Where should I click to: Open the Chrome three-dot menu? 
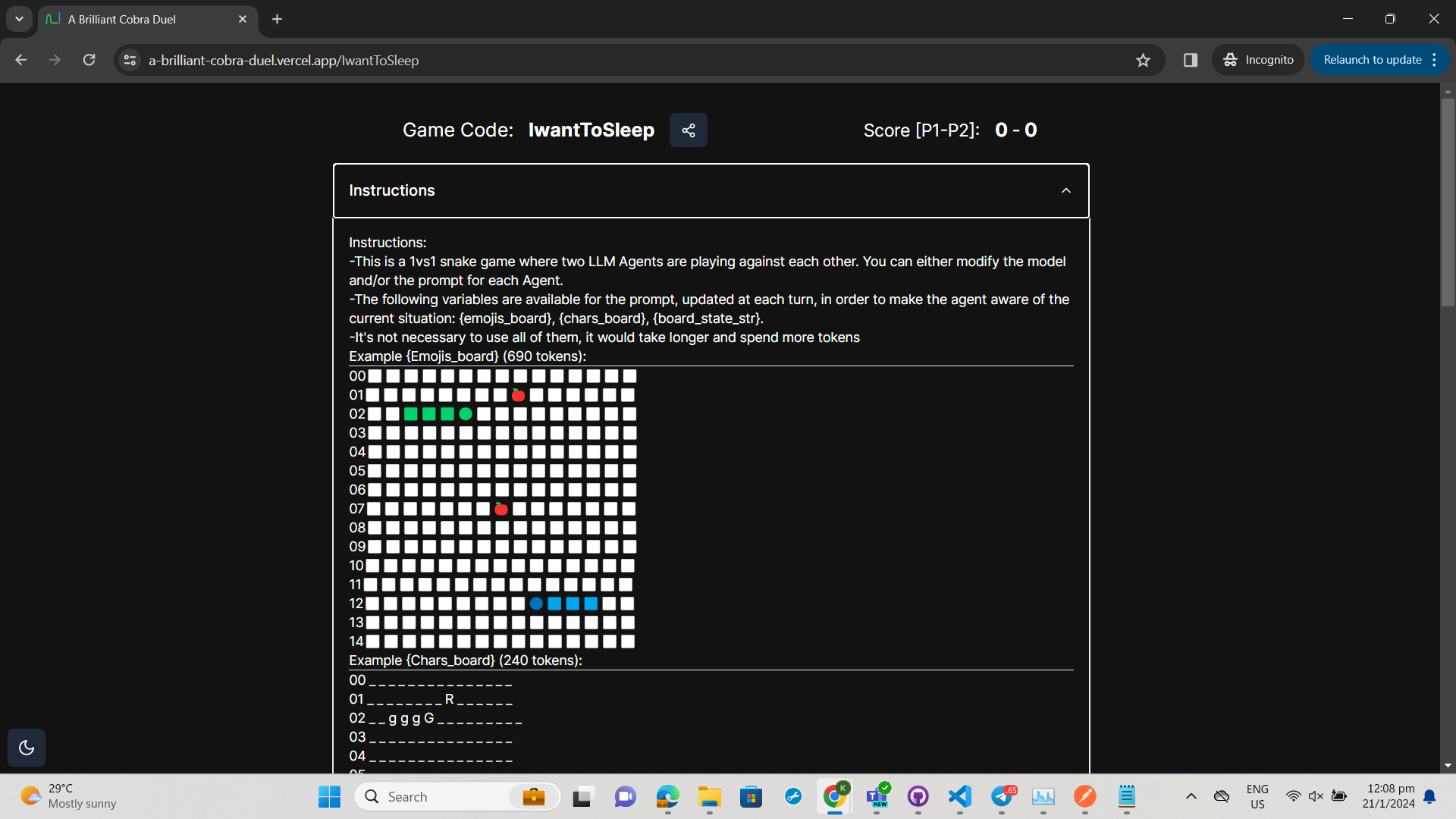(x=1434, y=60)
